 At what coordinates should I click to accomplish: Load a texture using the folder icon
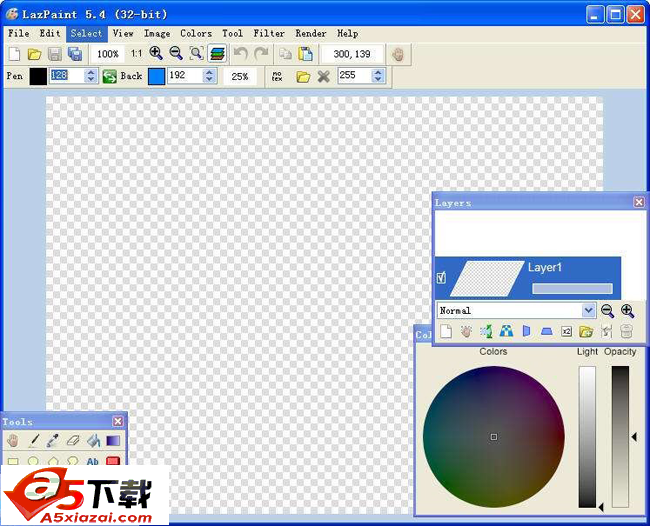pos(303,76)
